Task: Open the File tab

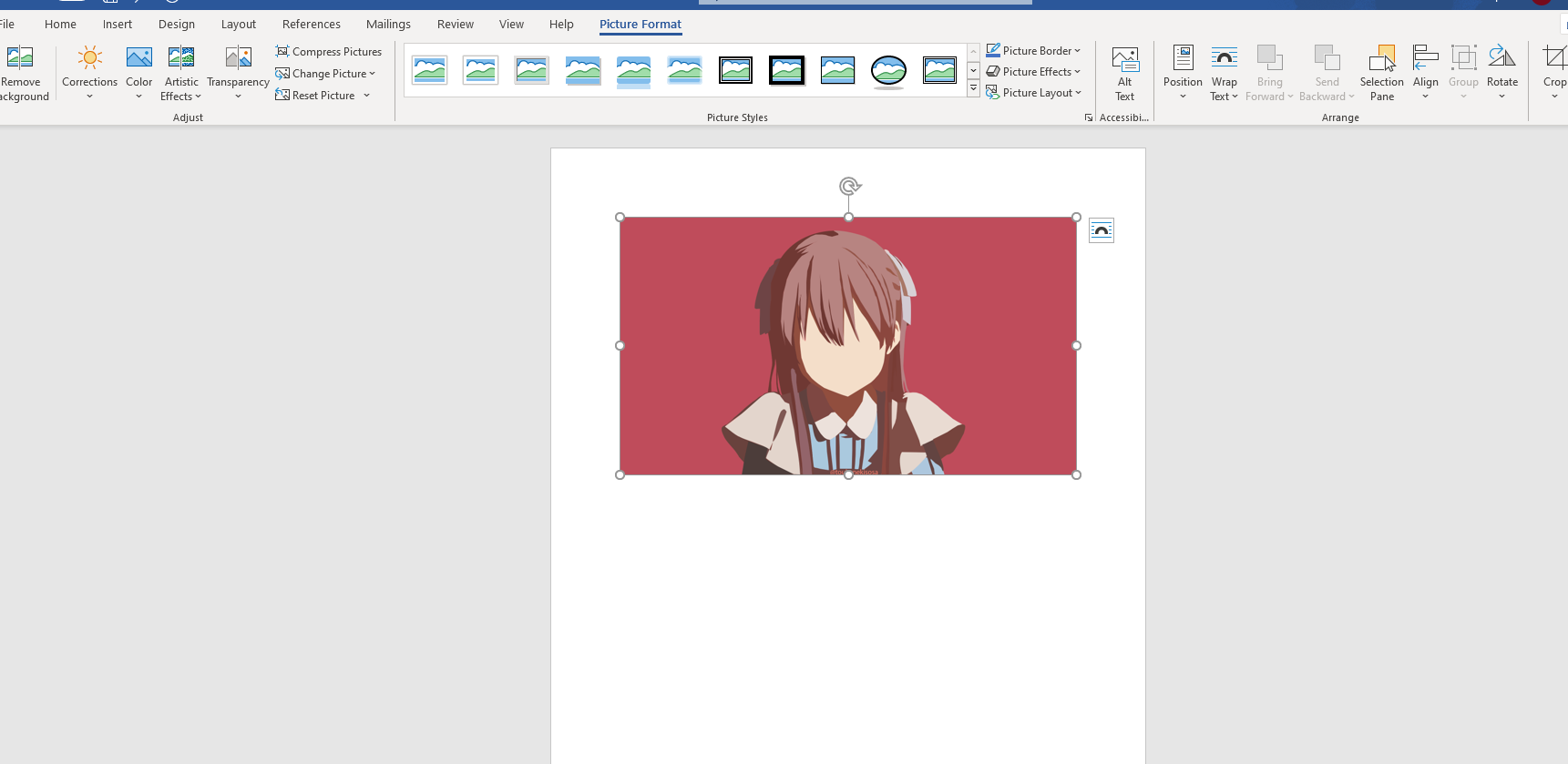Action: [7, 25]
